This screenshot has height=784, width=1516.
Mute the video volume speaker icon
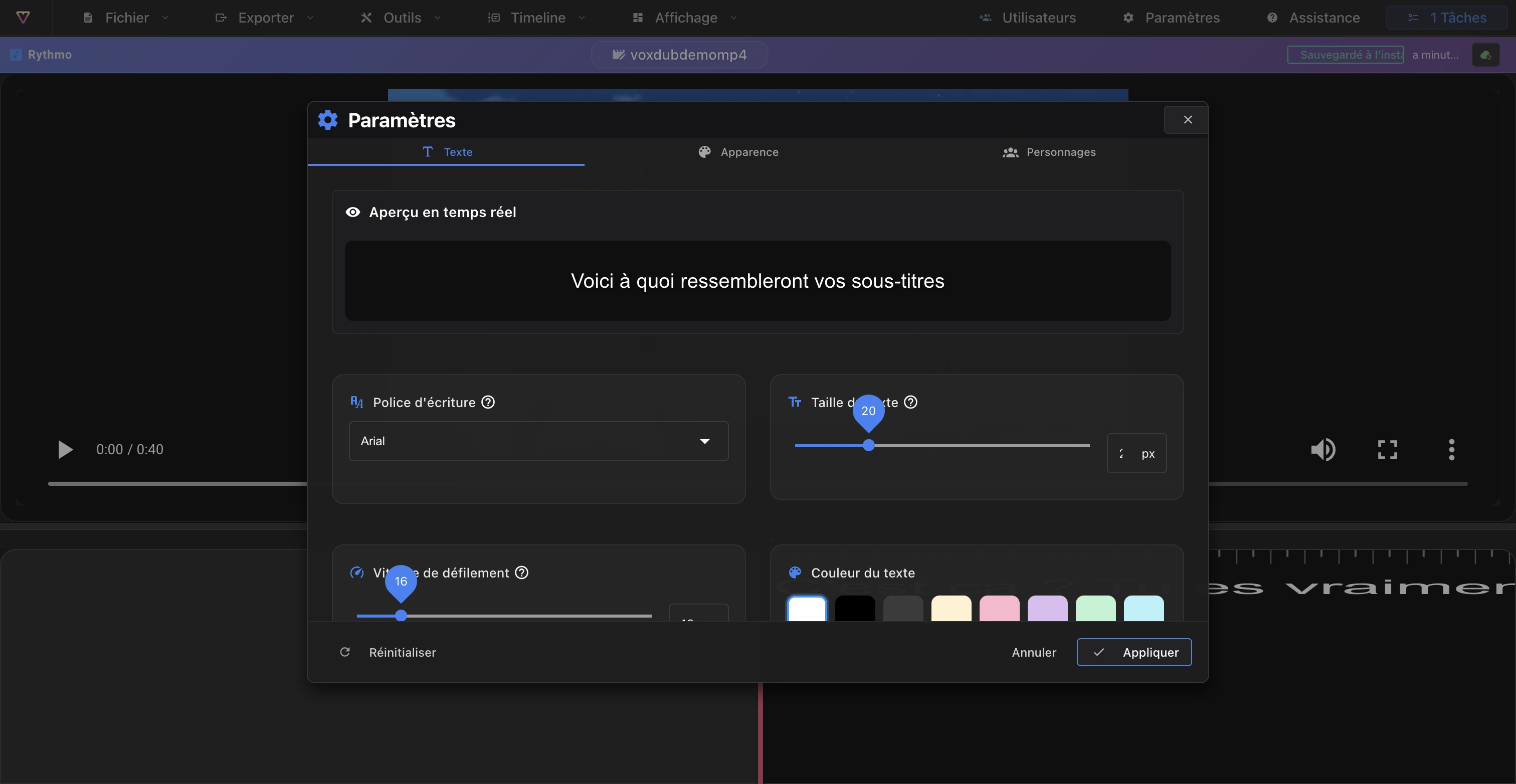1323,450
